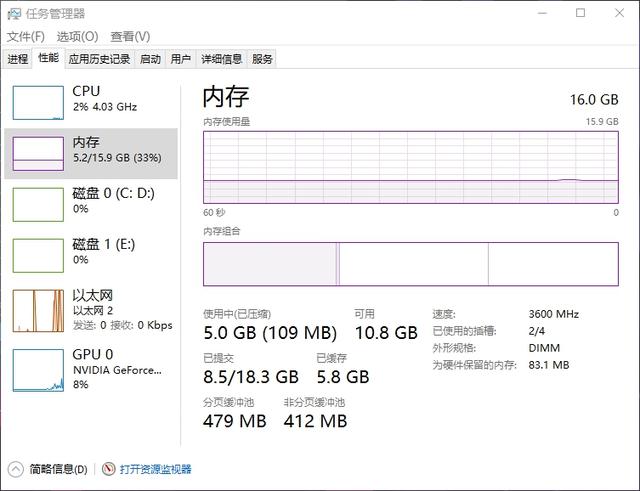Click the resource monitor icon
Screen dimensions: 640x491
(108, 469)
